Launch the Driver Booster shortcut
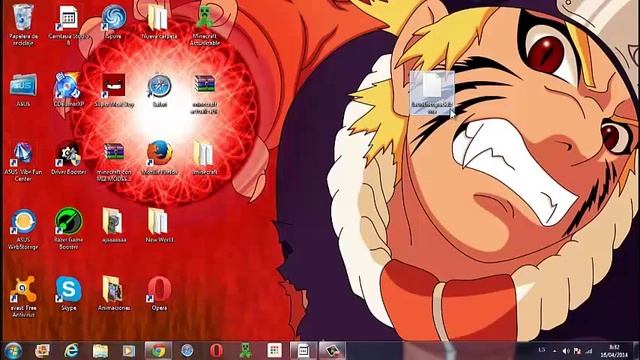 coord(68,158)
